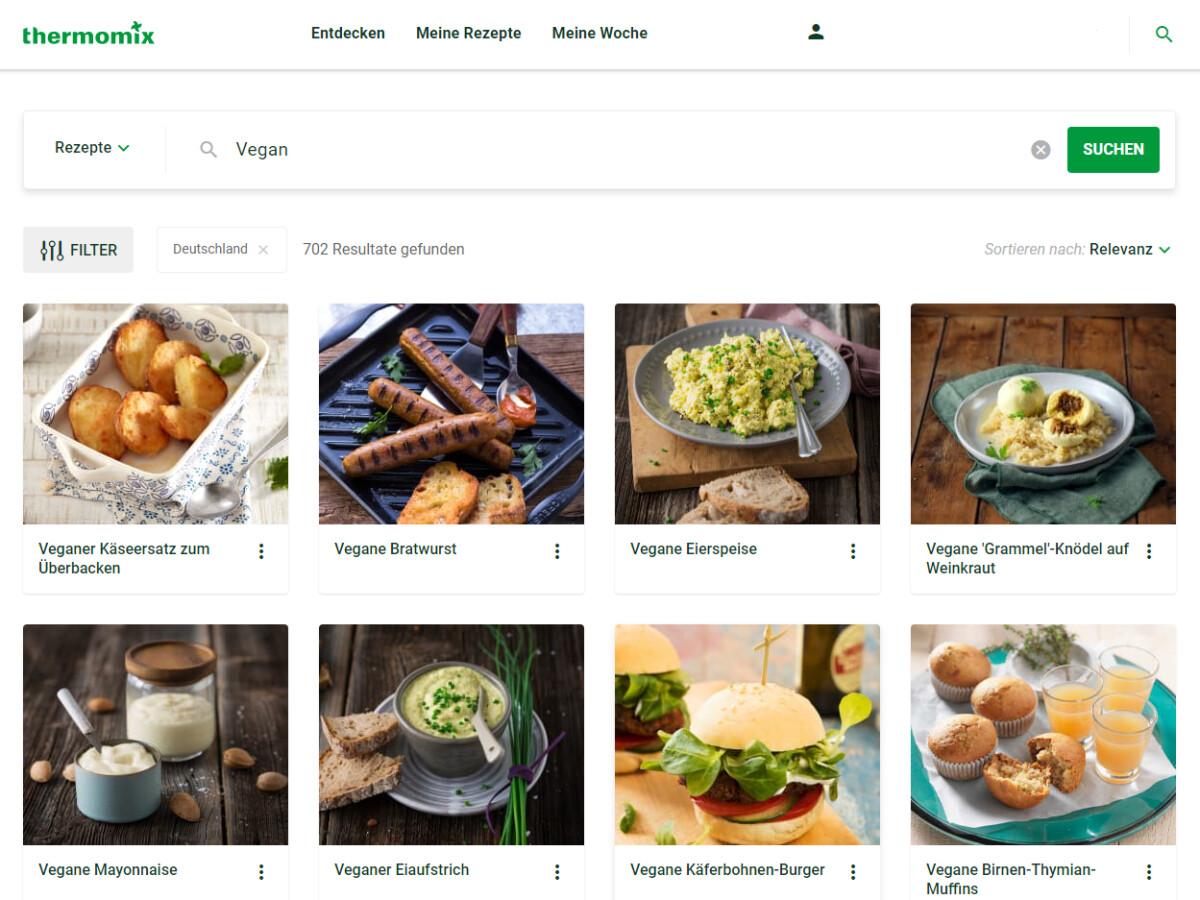Image resolution: width=1200 pixels, height=900 pixels.
Task: Open options for Veganer Käseersatz zum Überbacken
Action: [261, 551]
